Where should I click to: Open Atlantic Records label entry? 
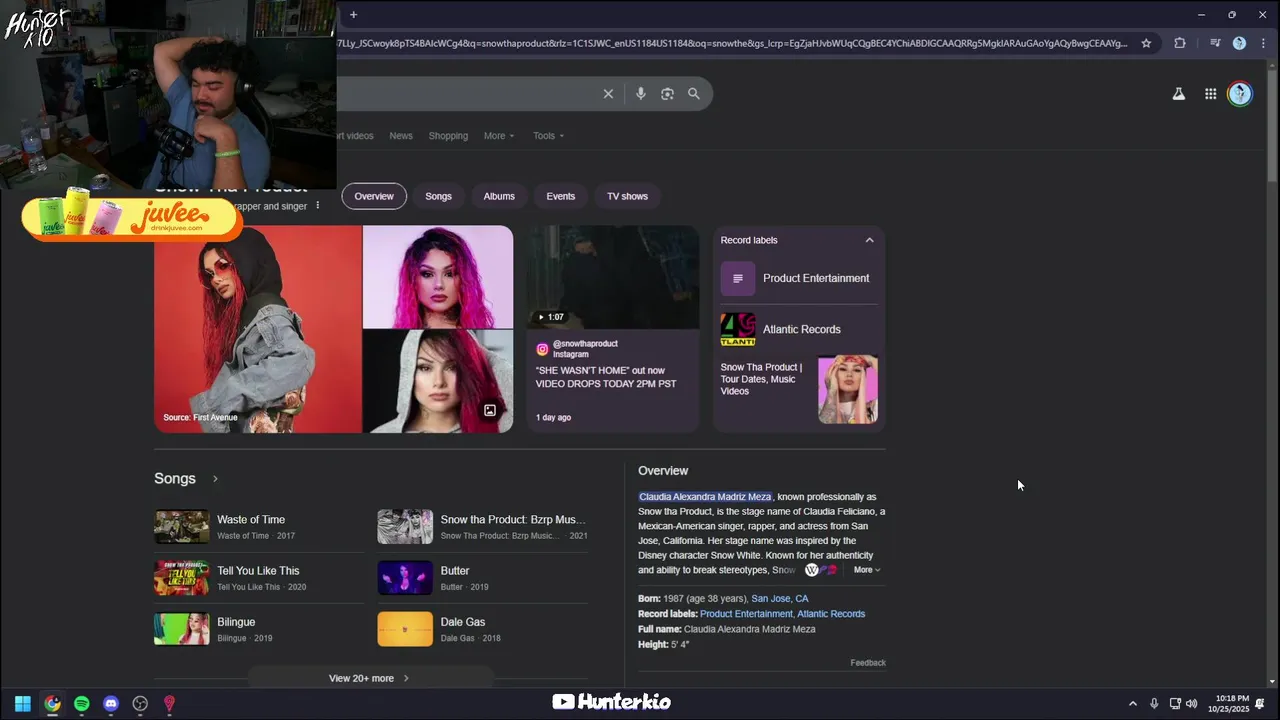799,329
